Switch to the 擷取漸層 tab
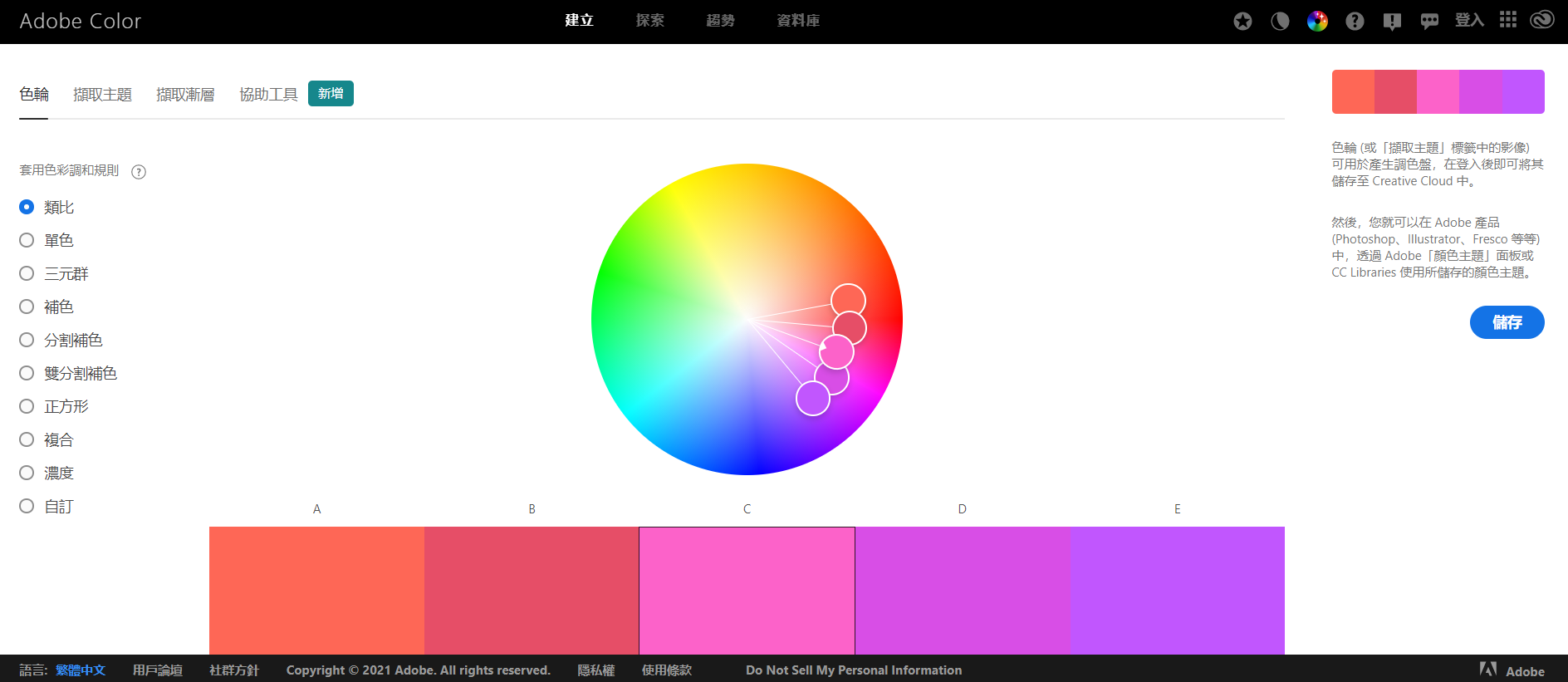The image size is (1568, 682). [185, 95]
